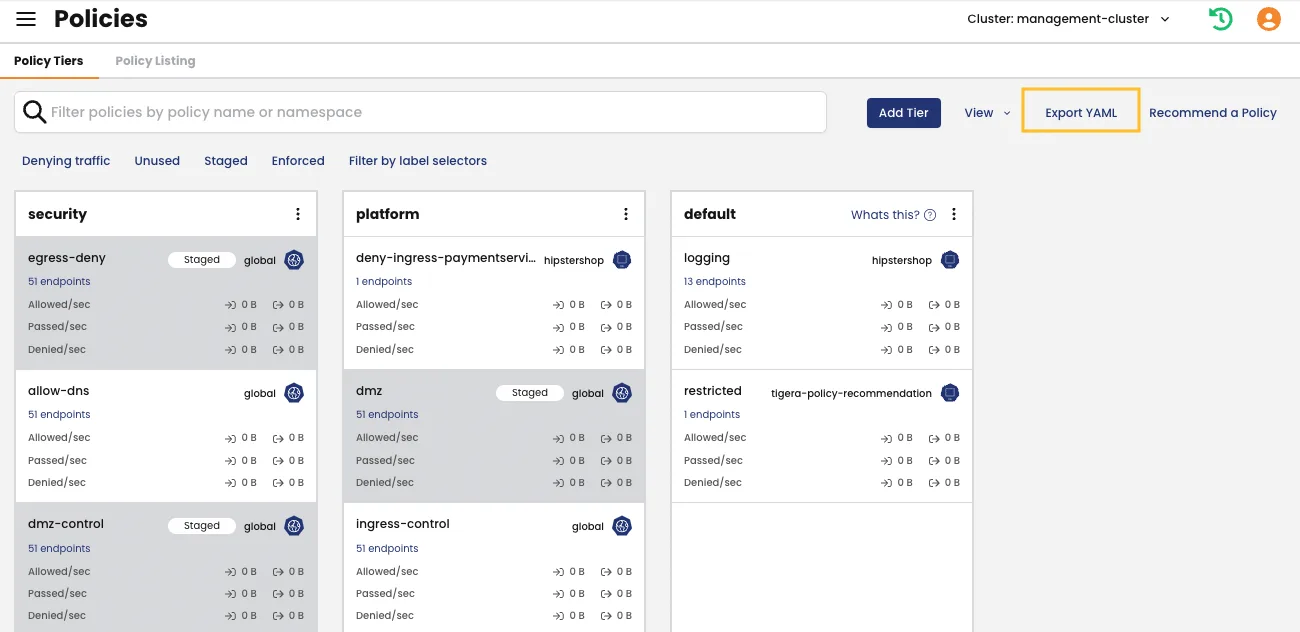The image size is (1300, 632).
Task: Toggle the Denying traffic filter
Action: click(x=66, y=160)
